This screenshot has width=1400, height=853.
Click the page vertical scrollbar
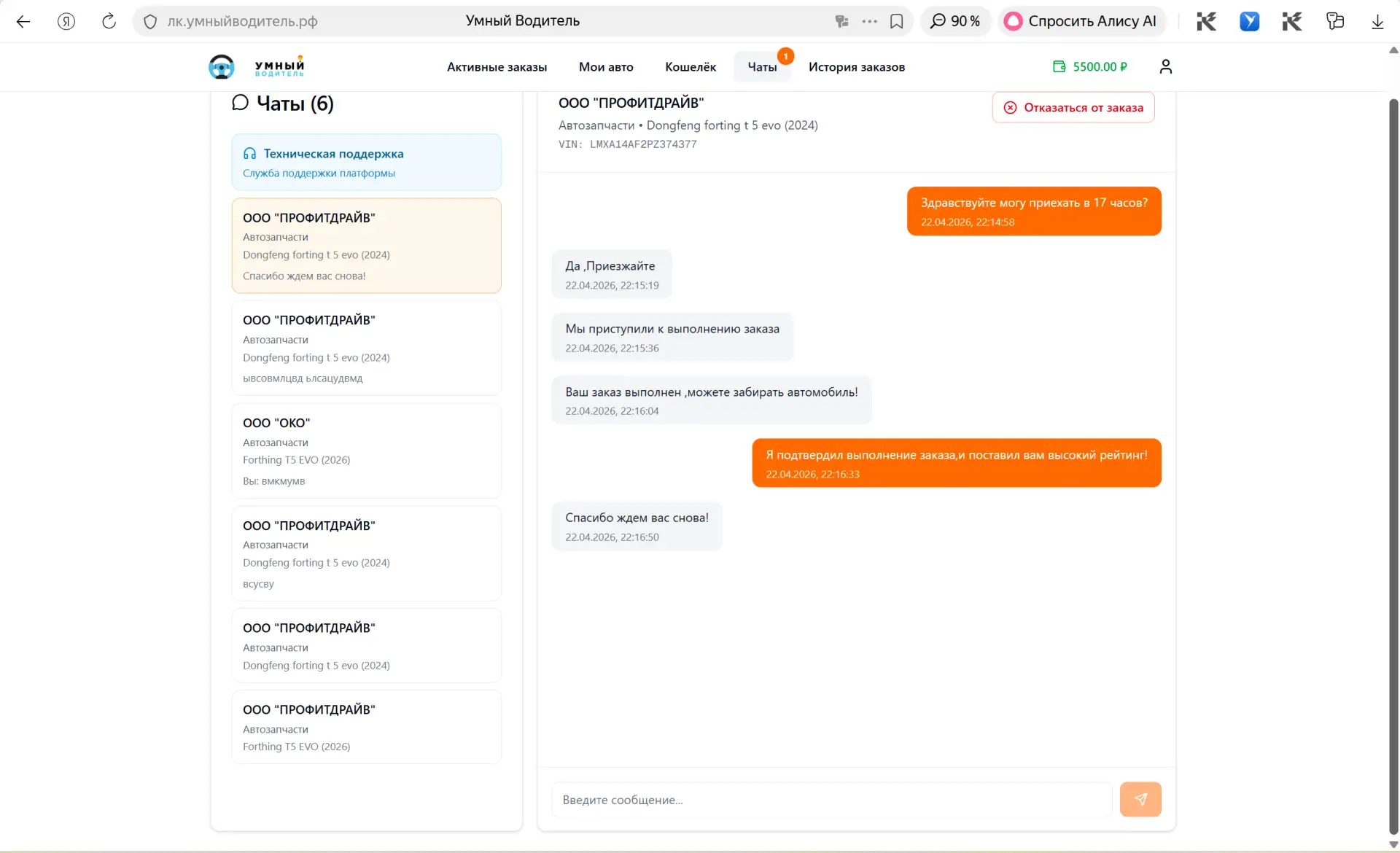pyautogui.click(x=1393, y=467)
